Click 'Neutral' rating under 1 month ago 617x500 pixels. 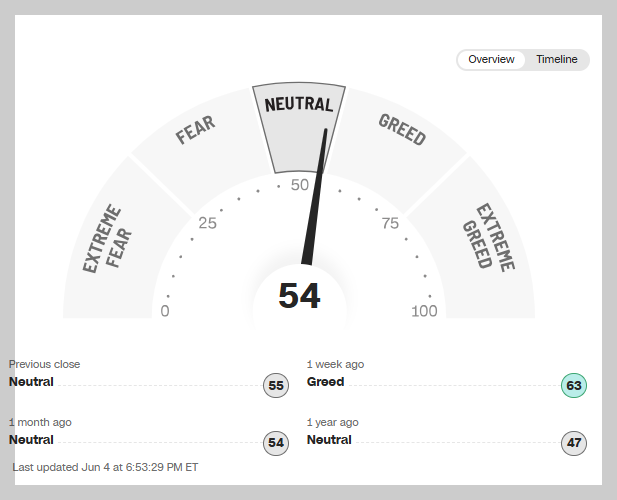tap(31, 439)
